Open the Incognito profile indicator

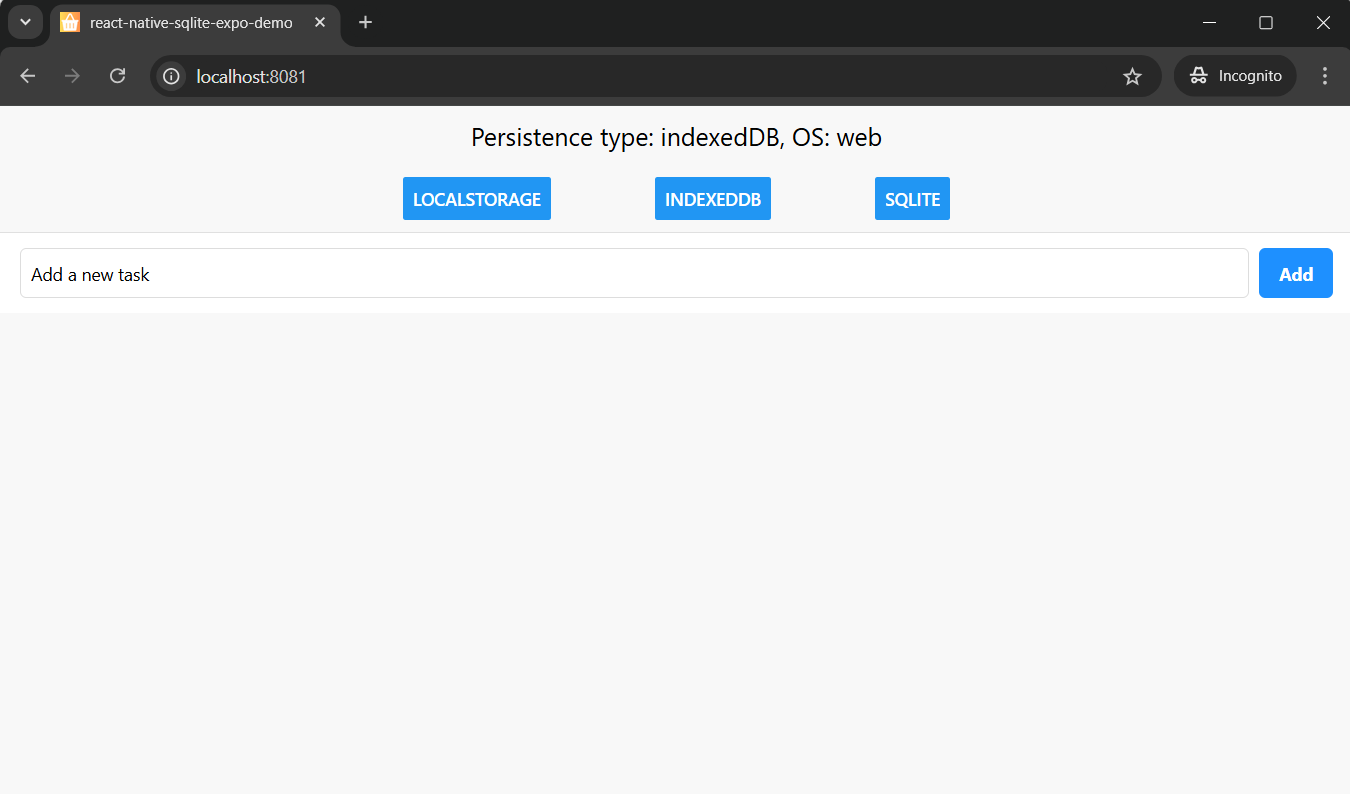(1235, 76)
